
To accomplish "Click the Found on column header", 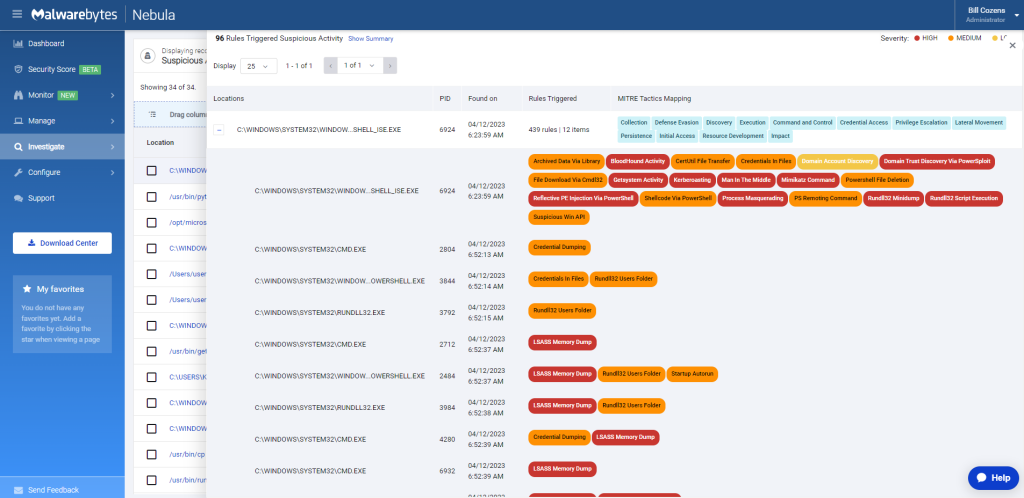I will click(483, 99).
